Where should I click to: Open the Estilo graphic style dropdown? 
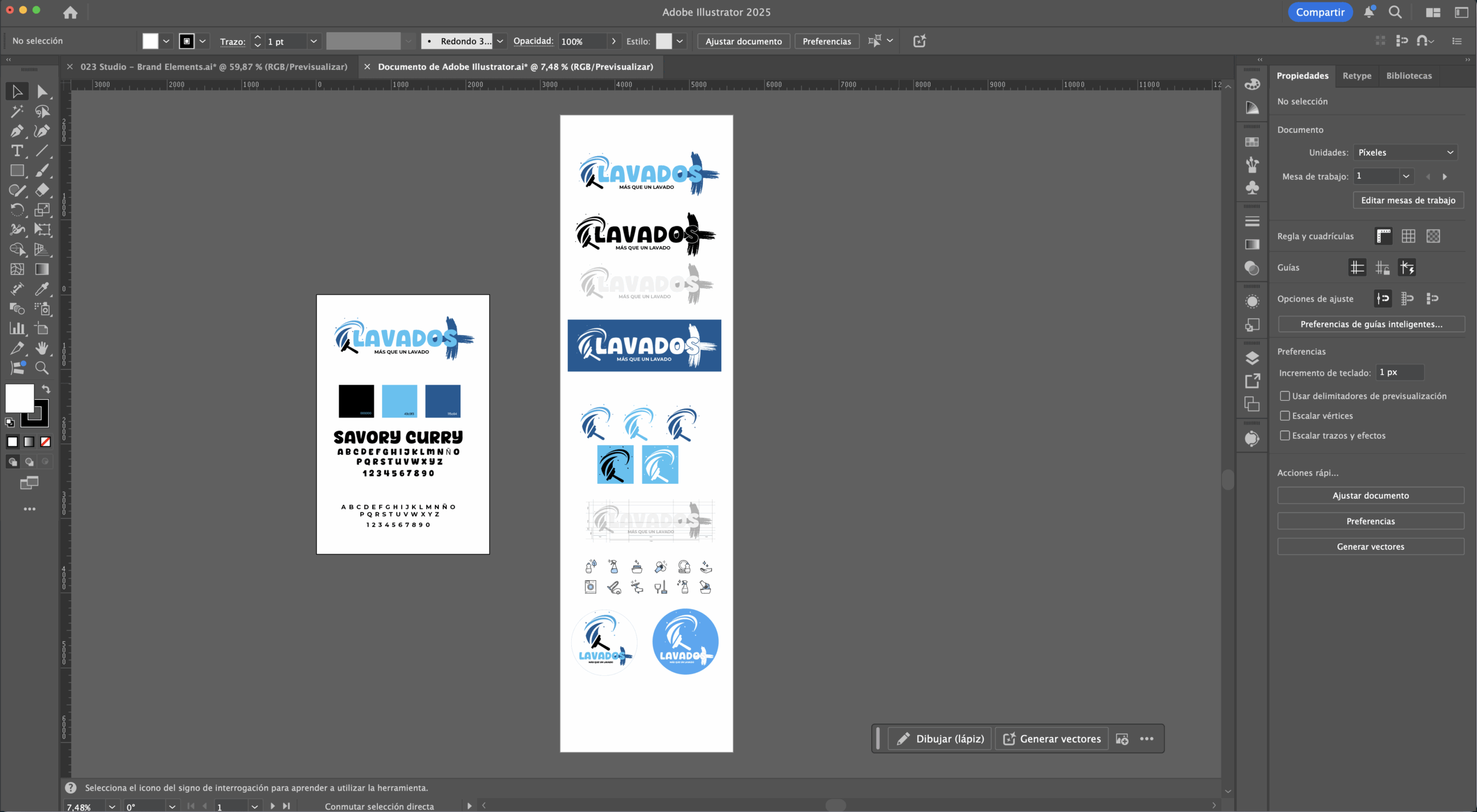680,41
